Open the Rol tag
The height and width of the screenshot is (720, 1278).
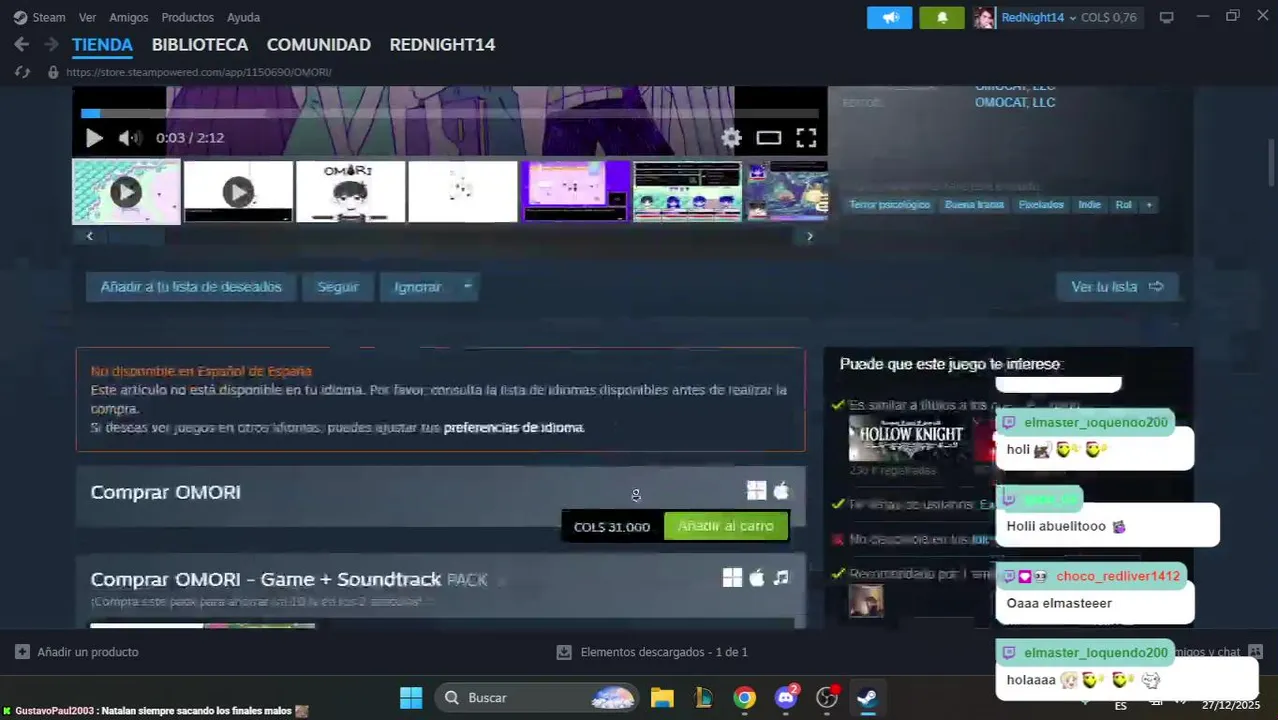[x=1124, y=205]
